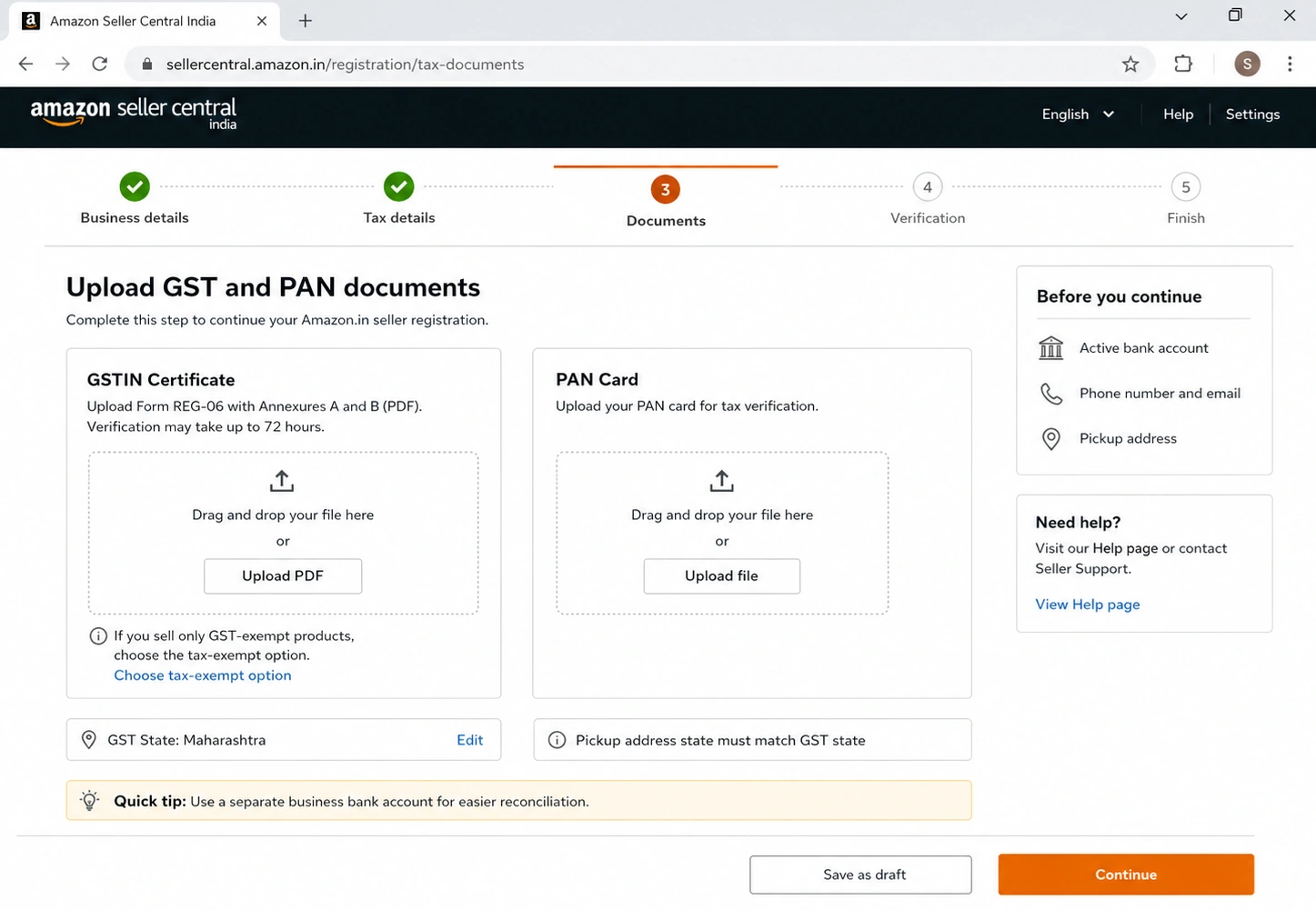Click the Phone number and email text
This screenshot has height=910, width=1316.
[x=1160, y=394]
